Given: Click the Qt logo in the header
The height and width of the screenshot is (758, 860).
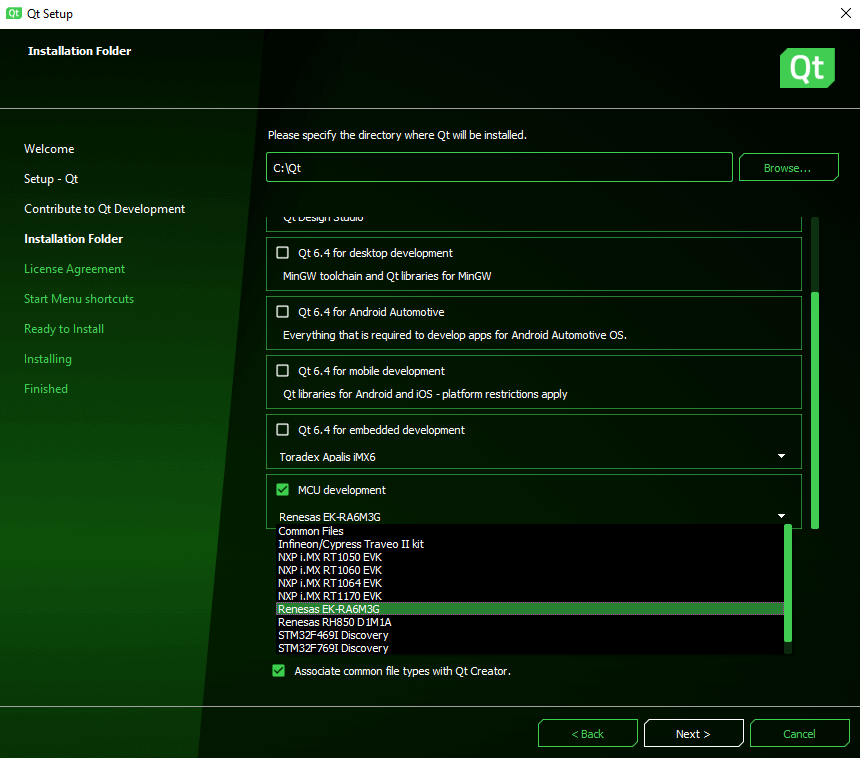Looking at the screenshot, I should click(x=806, y=67).
